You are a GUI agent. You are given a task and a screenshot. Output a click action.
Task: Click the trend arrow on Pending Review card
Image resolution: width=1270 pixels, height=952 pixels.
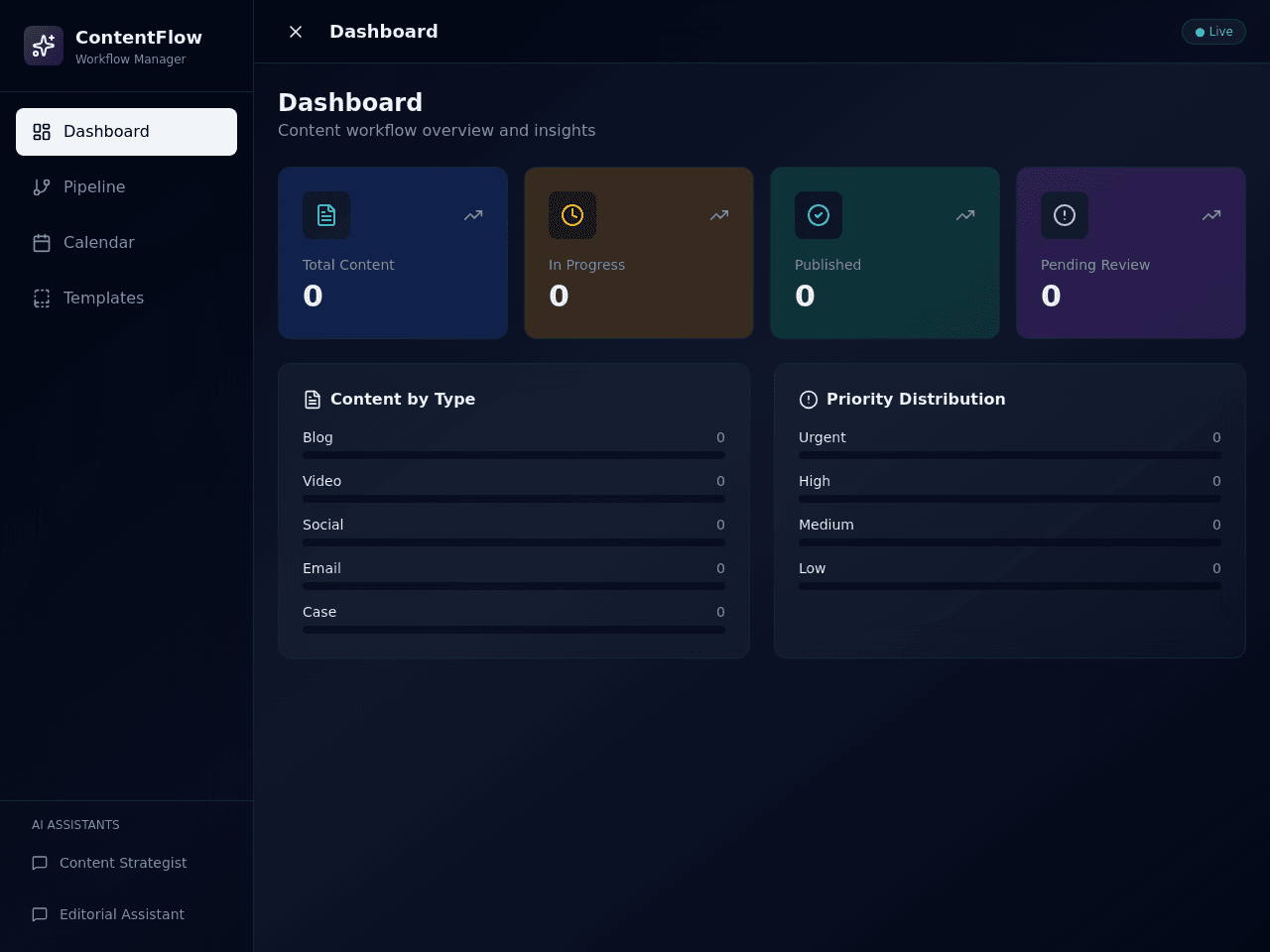(x=1211, y=215)
